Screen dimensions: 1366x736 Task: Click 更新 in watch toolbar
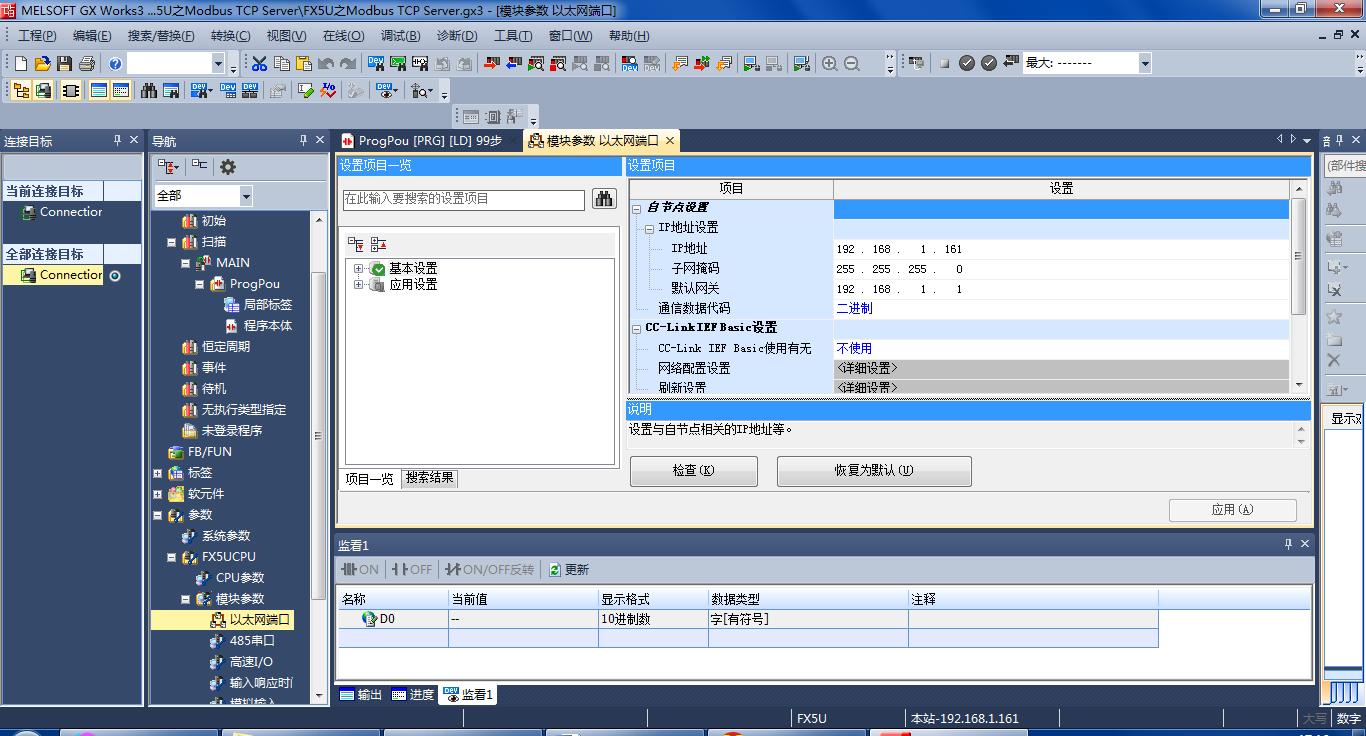tap(569, 569)
